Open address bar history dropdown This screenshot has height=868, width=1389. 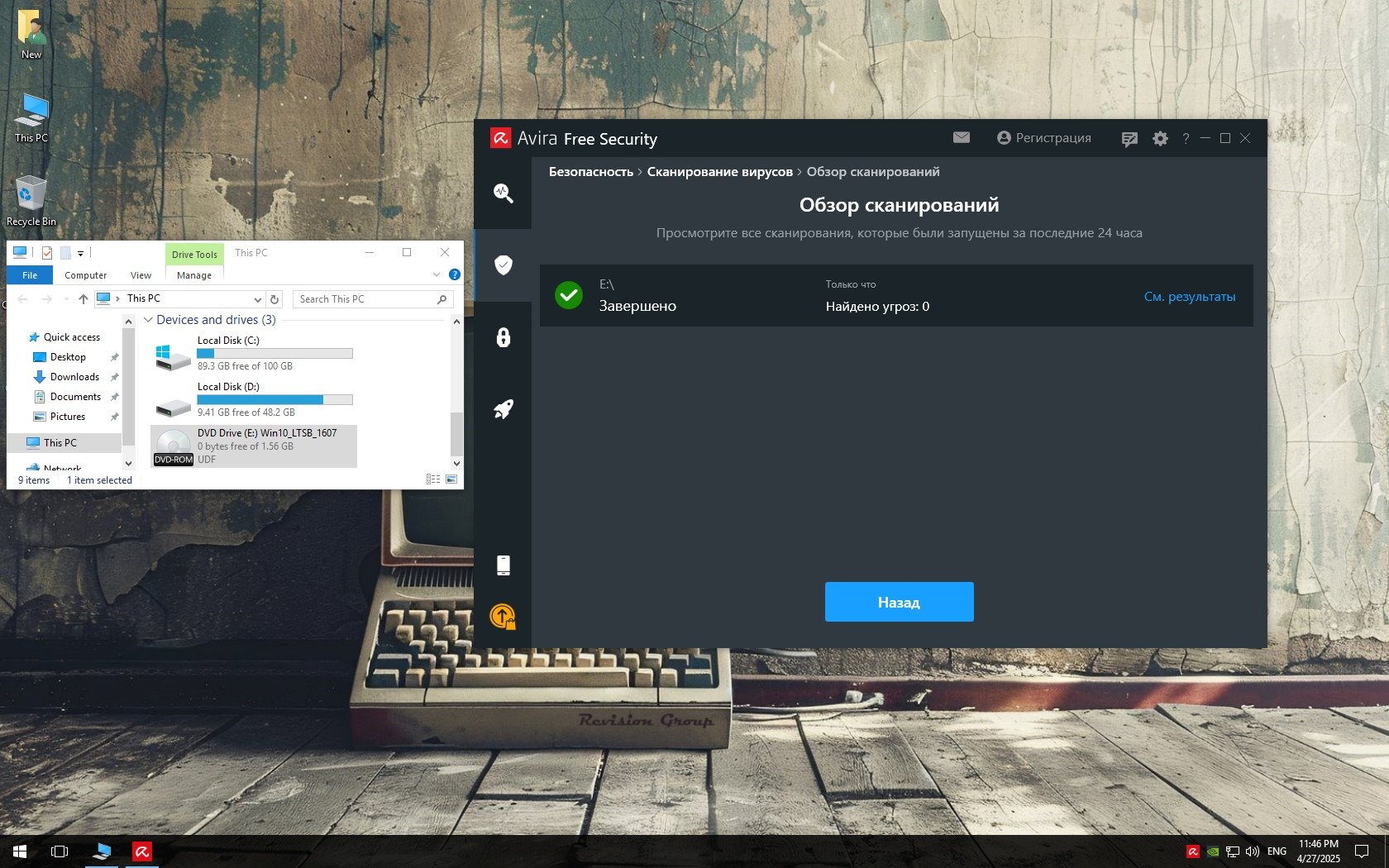tap(258, 299)
